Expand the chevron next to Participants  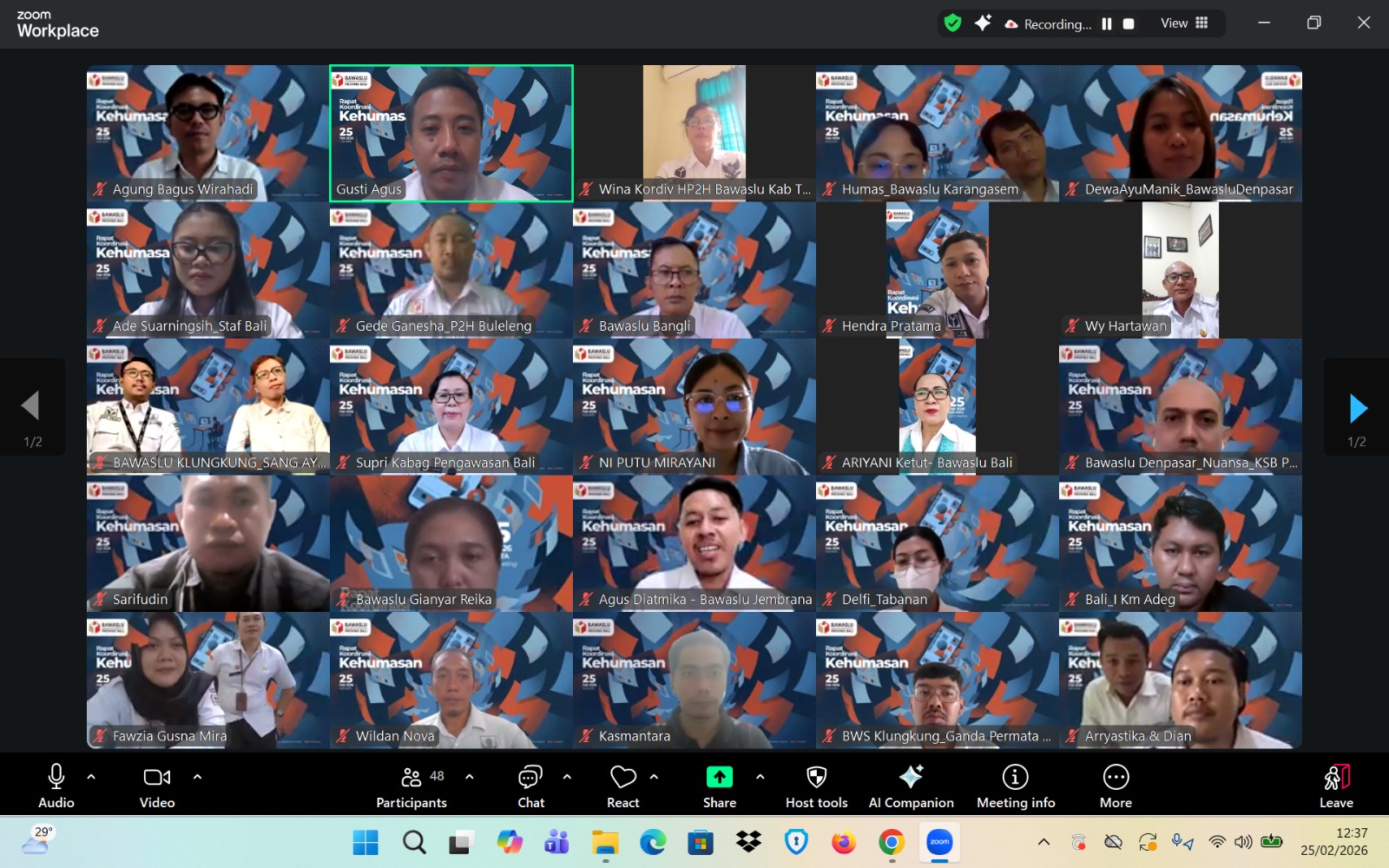[470, 777]
